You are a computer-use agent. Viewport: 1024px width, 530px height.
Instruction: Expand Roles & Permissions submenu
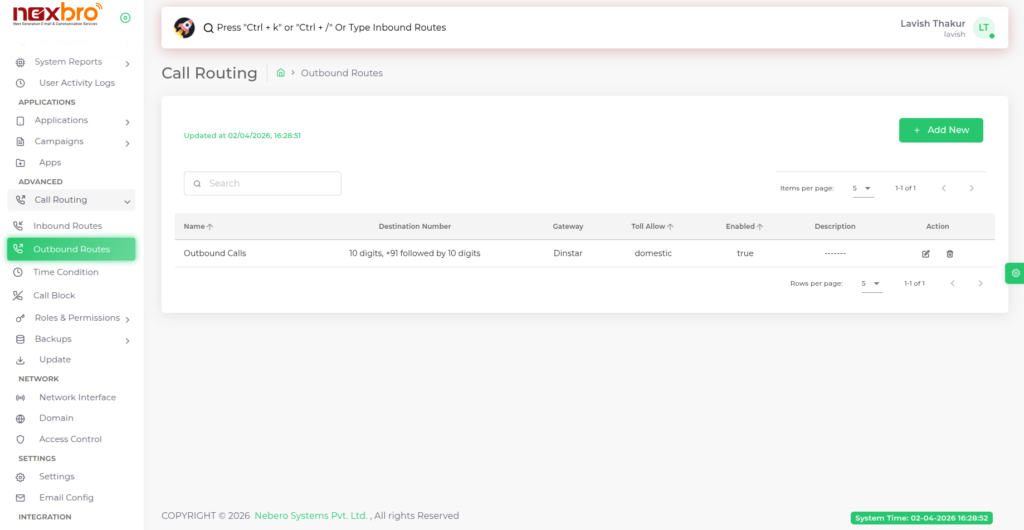(x=127, y=319)
